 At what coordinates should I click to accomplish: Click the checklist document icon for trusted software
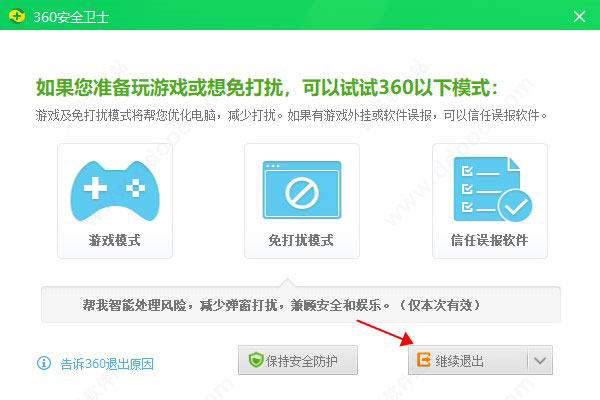click(x=488, y=190)
